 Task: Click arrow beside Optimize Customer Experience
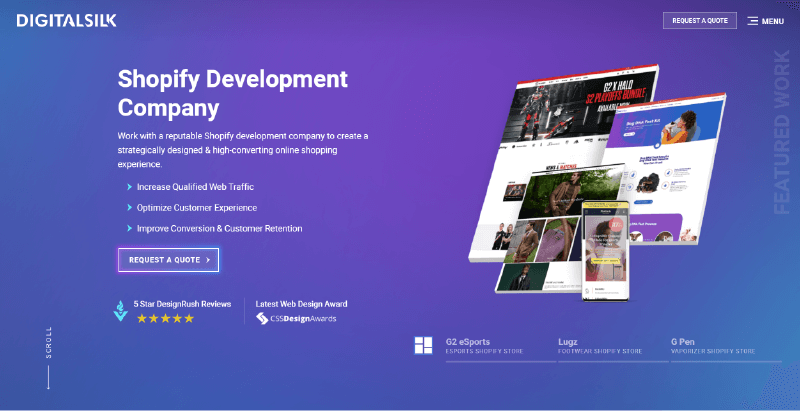tap(130, 208)
